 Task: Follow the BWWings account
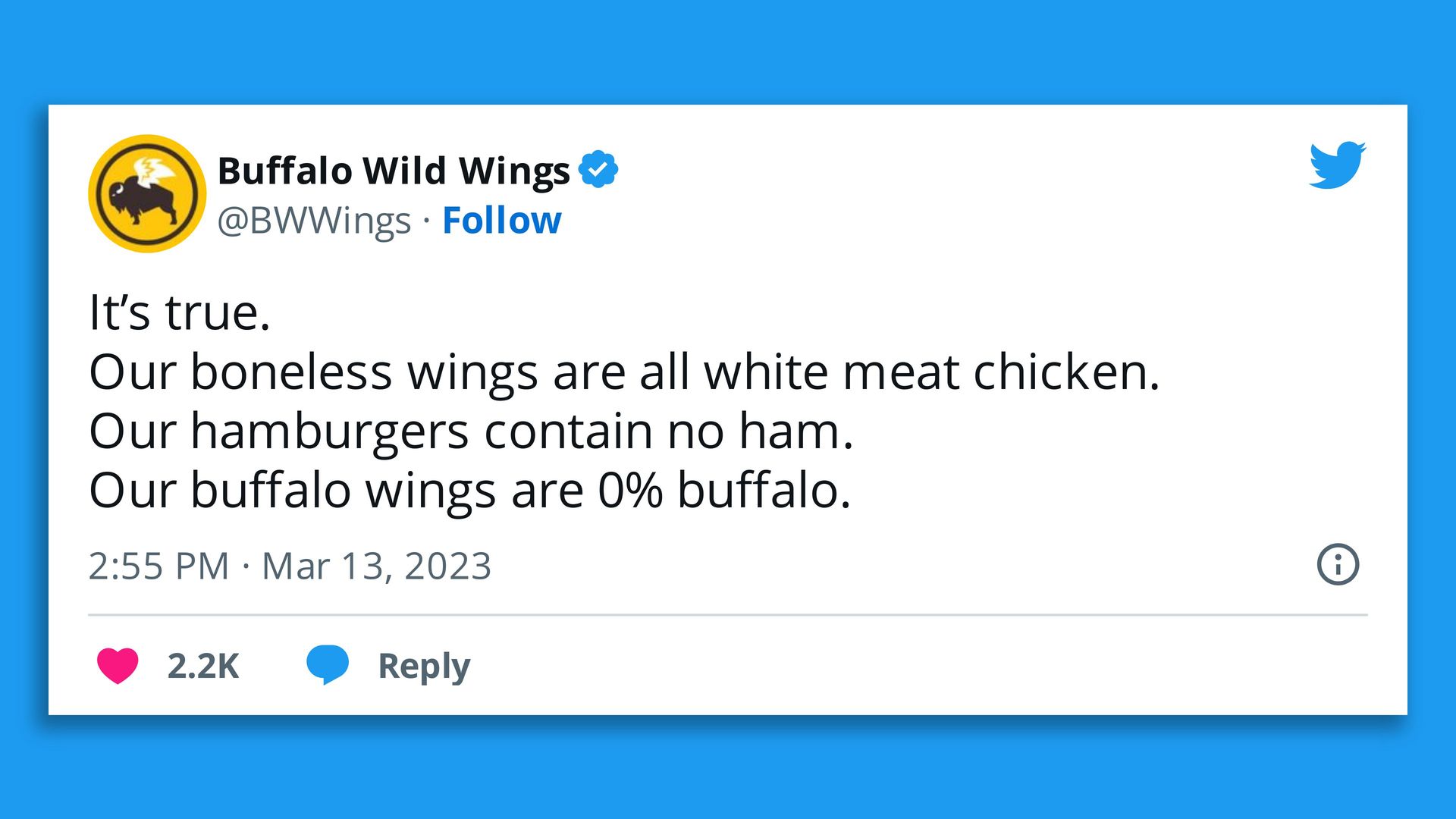click(501, 221)
